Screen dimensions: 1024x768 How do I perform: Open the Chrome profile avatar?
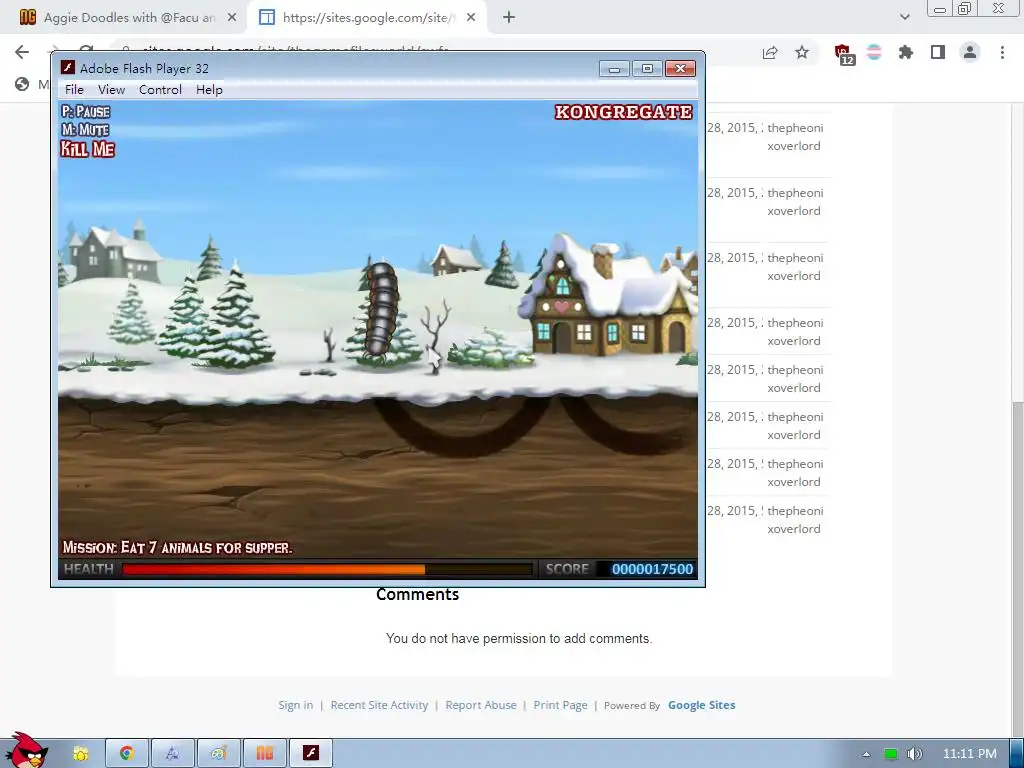click(970, 52)
